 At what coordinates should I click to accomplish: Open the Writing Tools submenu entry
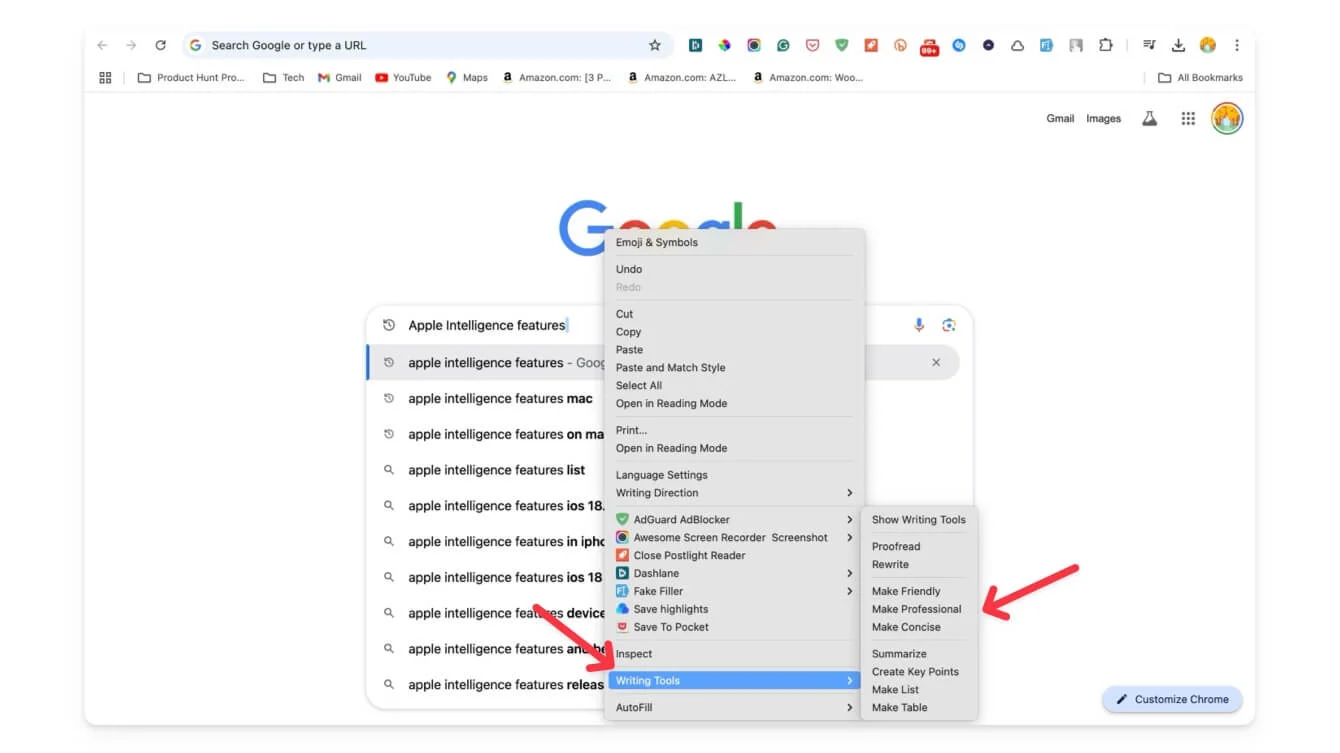tap(734, 680)
